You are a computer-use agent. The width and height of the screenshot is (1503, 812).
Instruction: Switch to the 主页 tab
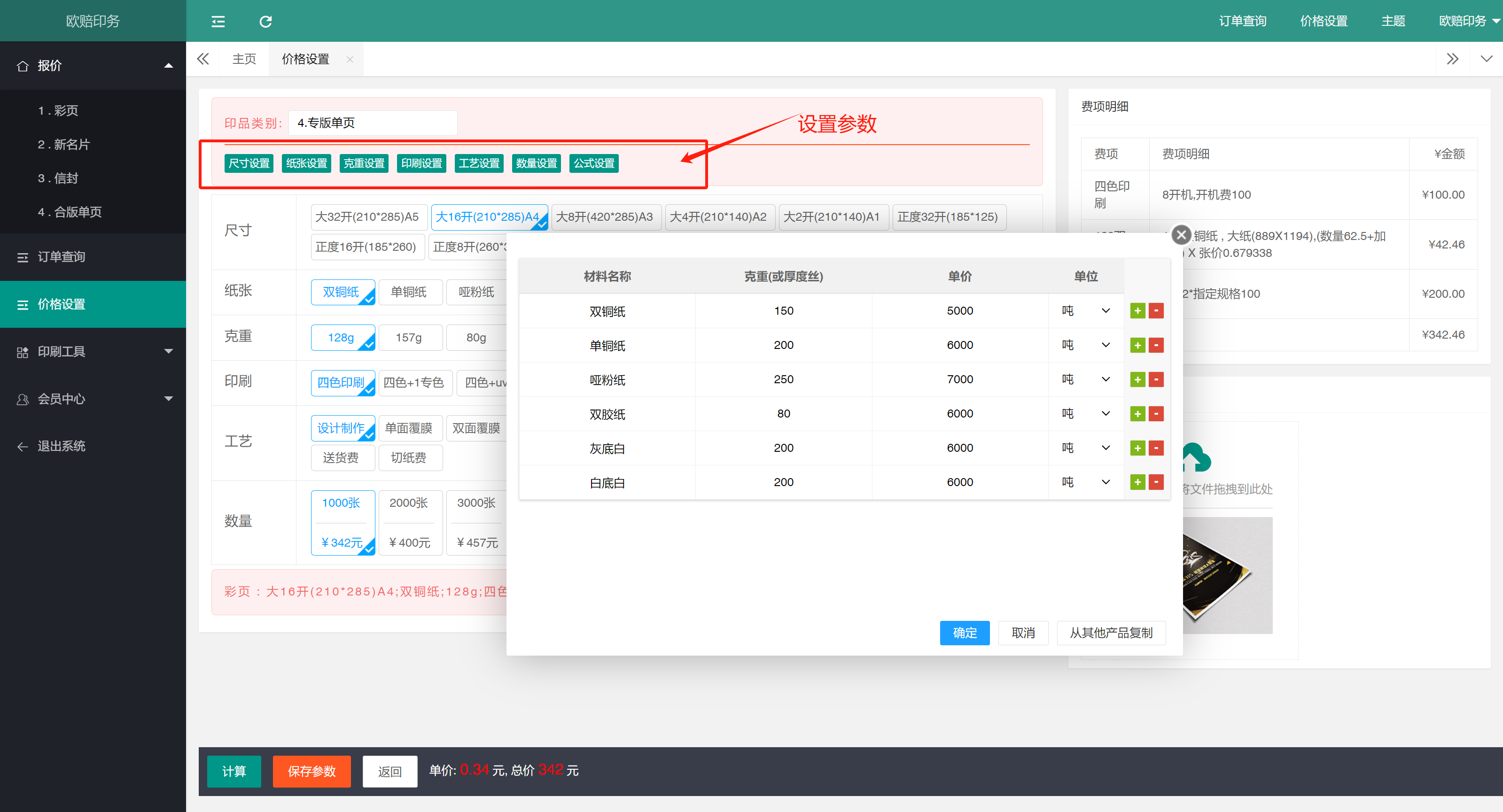(x=244, y=59)
